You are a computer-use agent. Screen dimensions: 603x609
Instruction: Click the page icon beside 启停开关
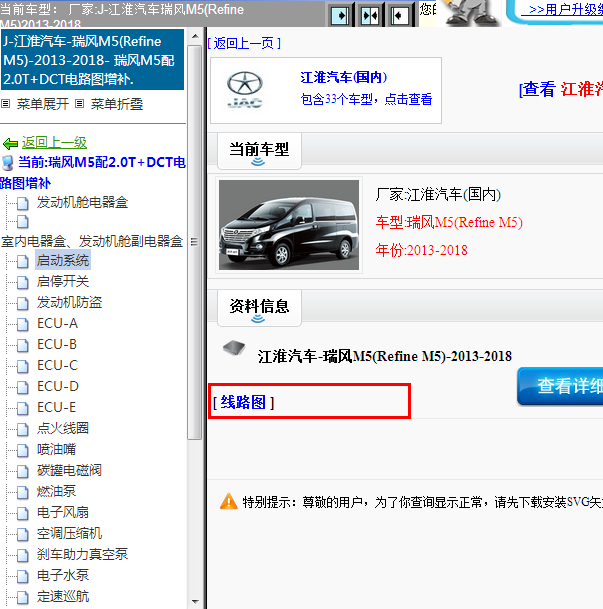[23, 282]
